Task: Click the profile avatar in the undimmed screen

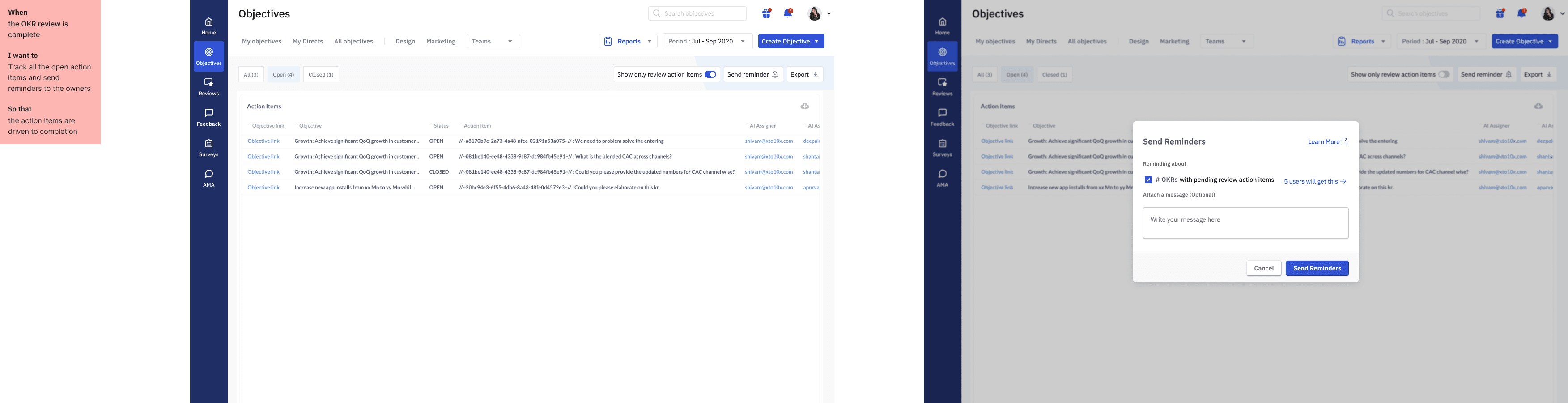Action: click(815, 13)
